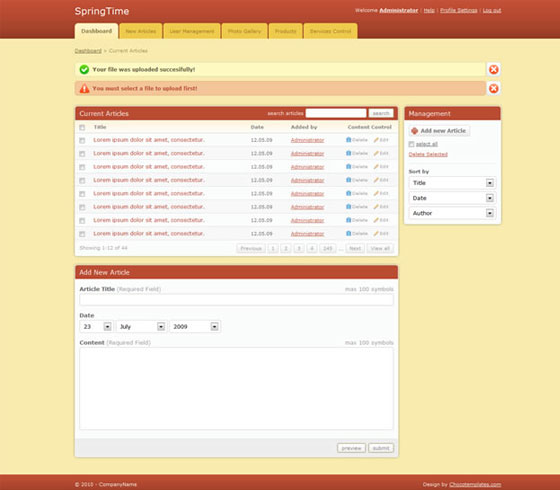The image size is (560, 490).
Task: Open the day dropdown showing 23
Action: pos(96,326)
